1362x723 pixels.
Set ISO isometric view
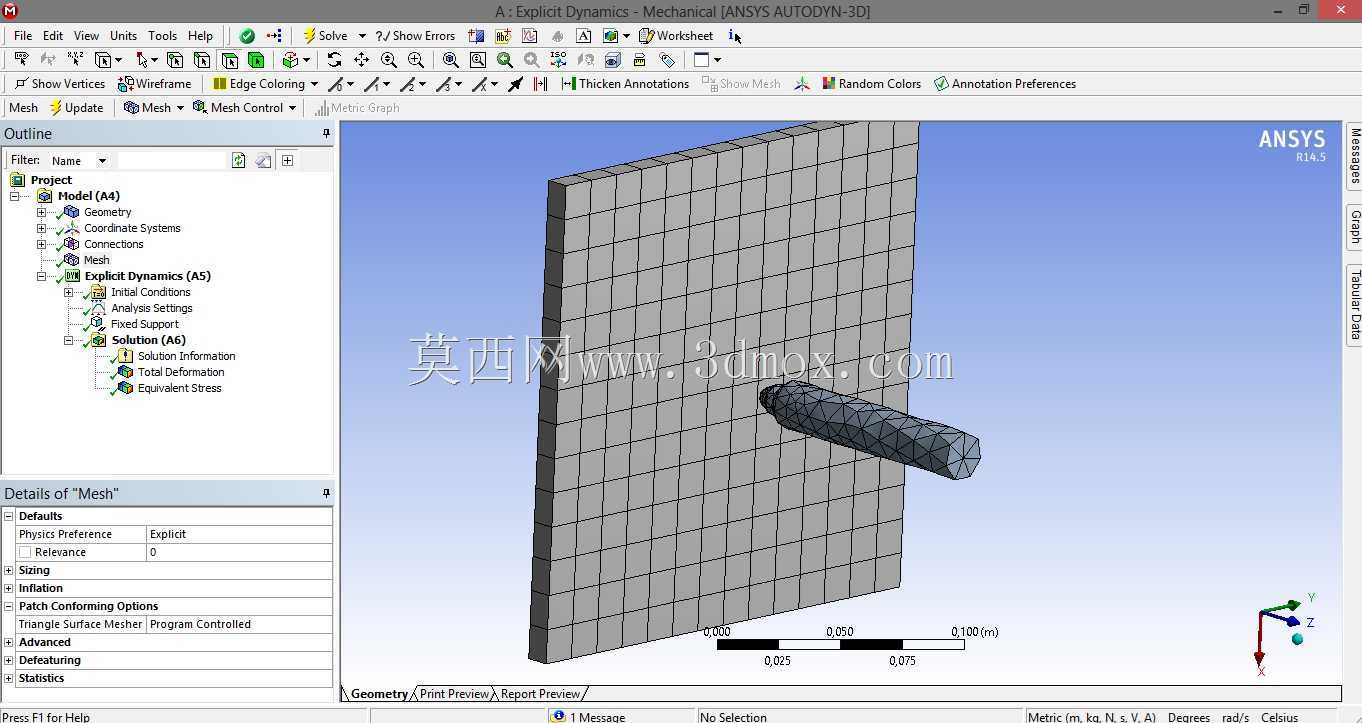click(559, 60)
